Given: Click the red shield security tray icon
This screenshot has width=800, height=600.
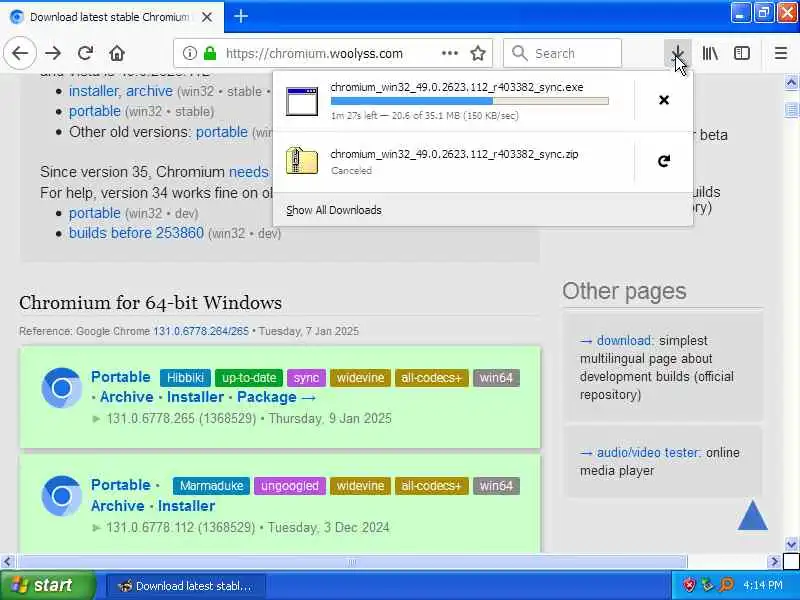Looking at the screenshot, I should (689, 585).
